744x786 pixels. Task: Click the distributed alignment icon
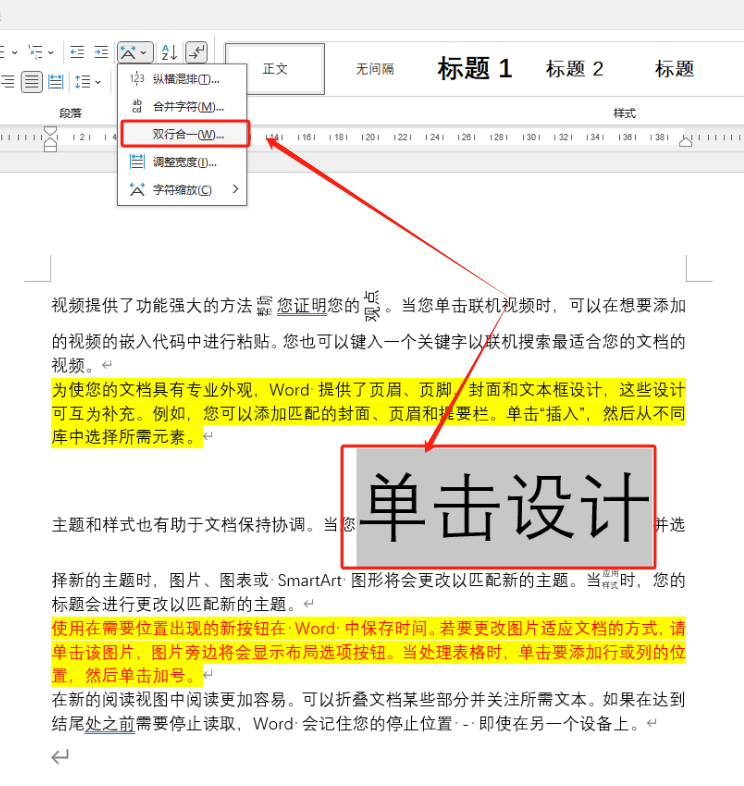[56, 82]
